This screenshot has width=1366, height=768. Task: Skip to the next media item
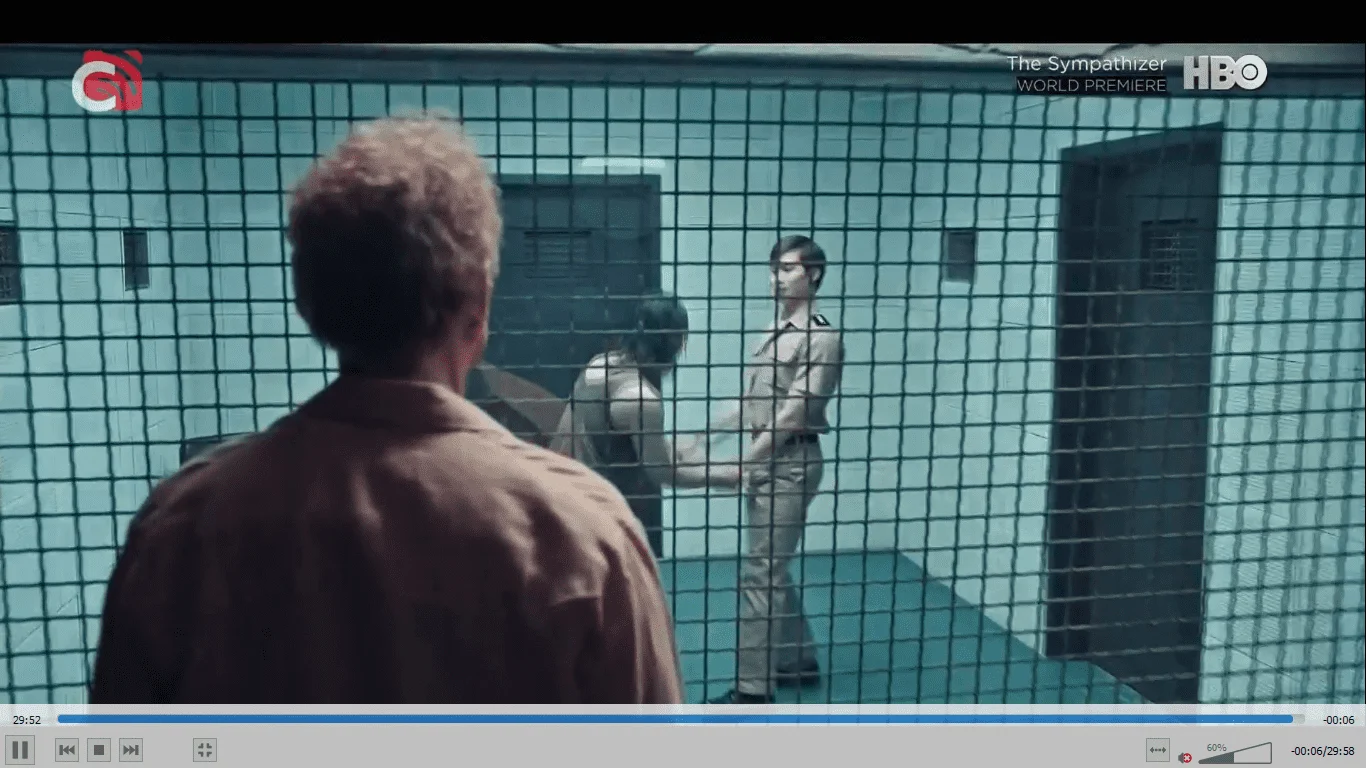click(131, 750)
